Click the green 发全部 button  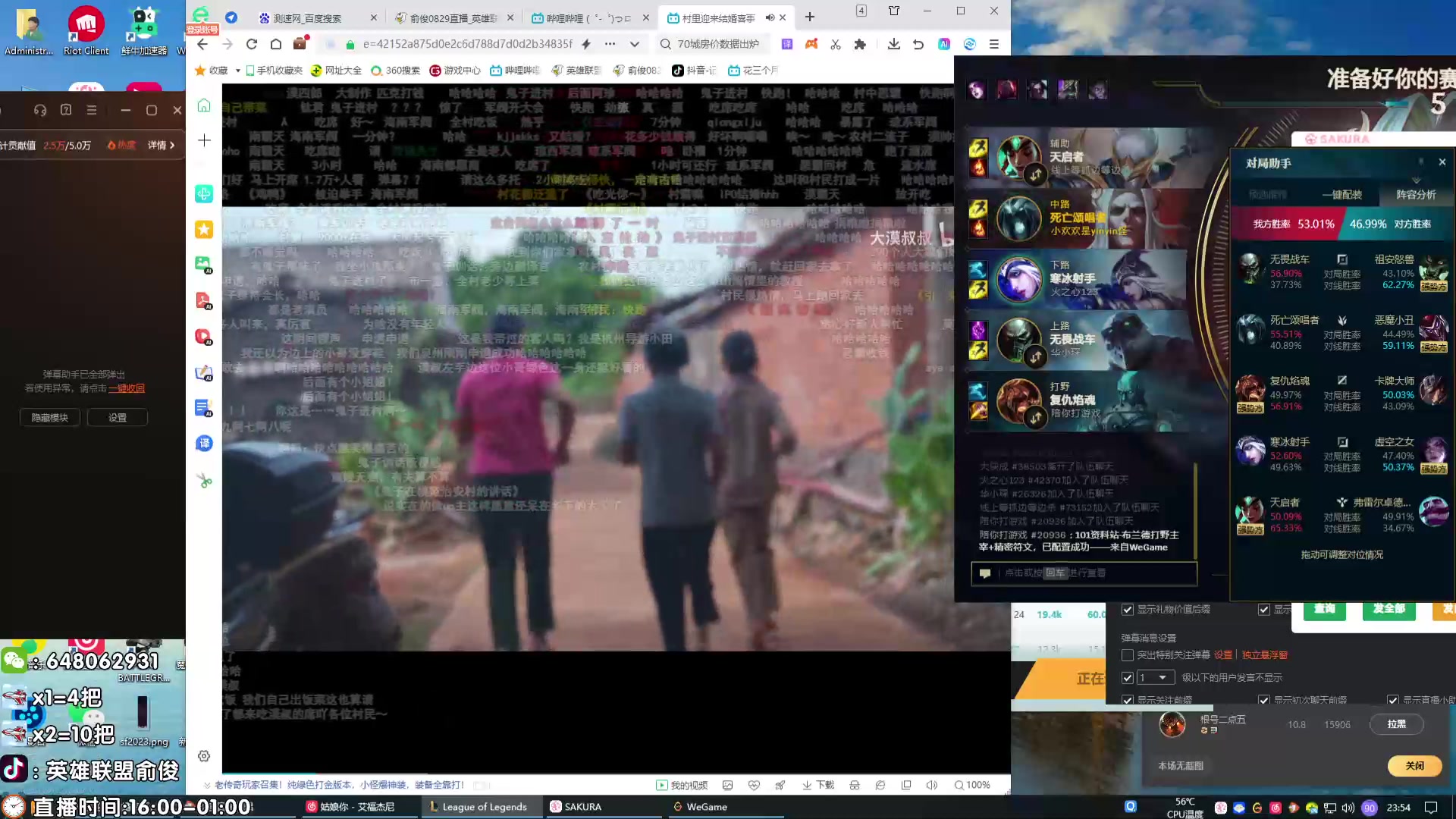pyautogui.click(x=1389, y=610)
